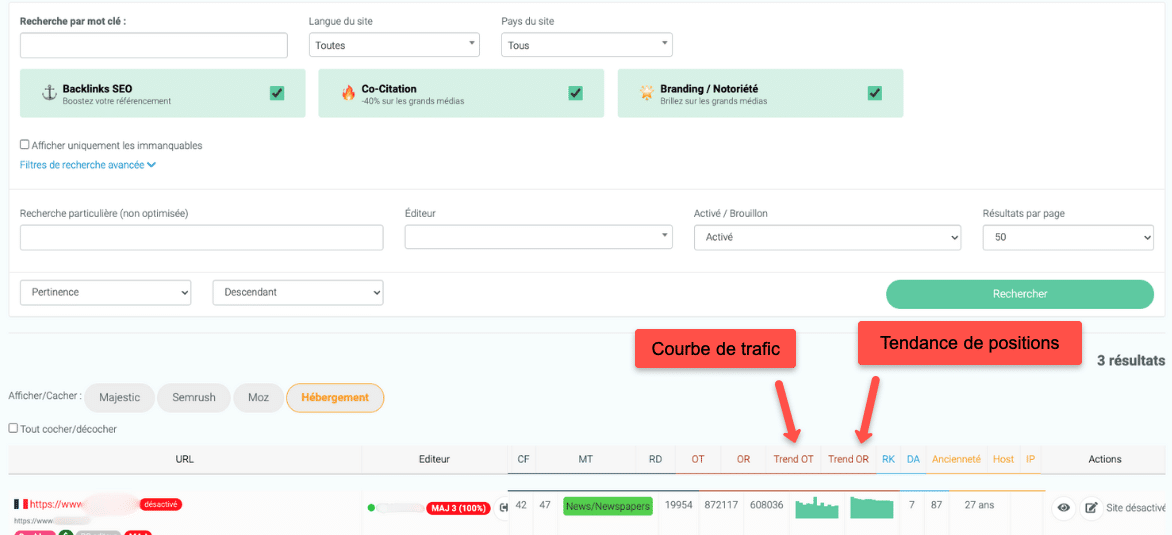1172x535 pixels.
Task: Click the Rechercher button
Action: [x=1020, y=294]
